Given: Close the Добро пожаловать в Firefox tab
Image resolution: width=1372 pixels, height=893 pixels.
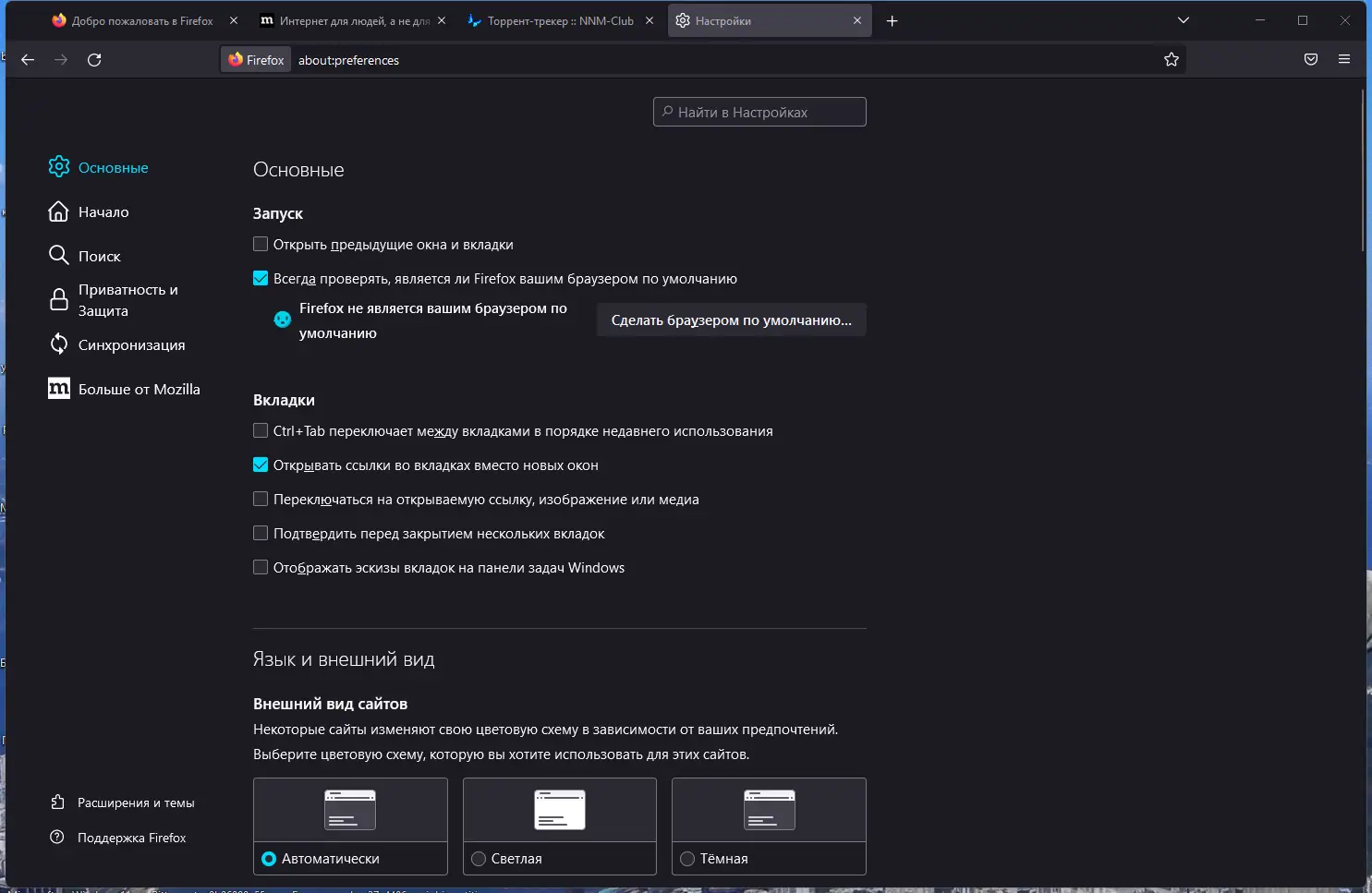Looking at the screenshot, I should coord(234,20).
